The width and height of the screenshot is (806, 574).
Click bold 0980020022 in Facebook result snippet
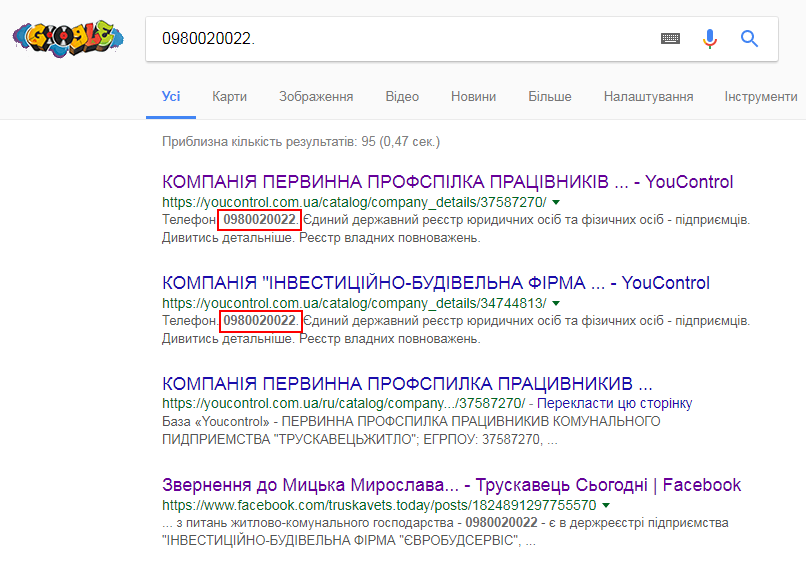click(x=501, y=523)
